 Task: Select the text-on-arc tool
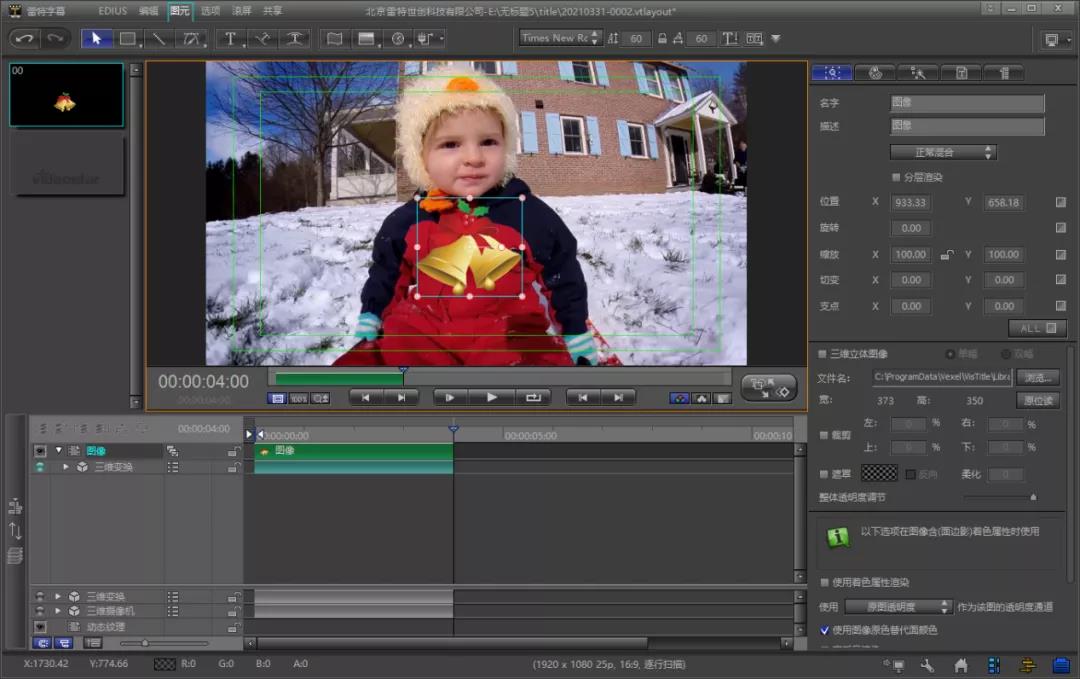(294, 39)
